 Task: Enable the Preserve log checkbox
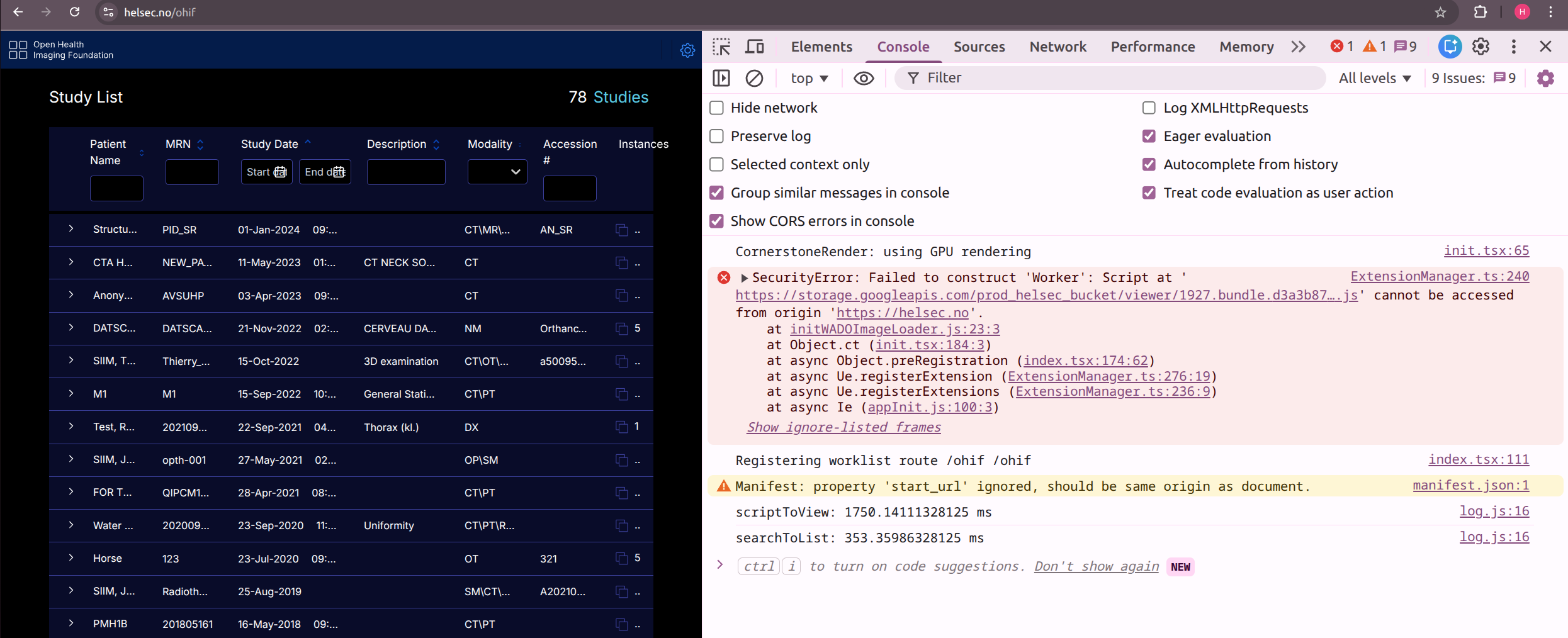pos(716,137)
